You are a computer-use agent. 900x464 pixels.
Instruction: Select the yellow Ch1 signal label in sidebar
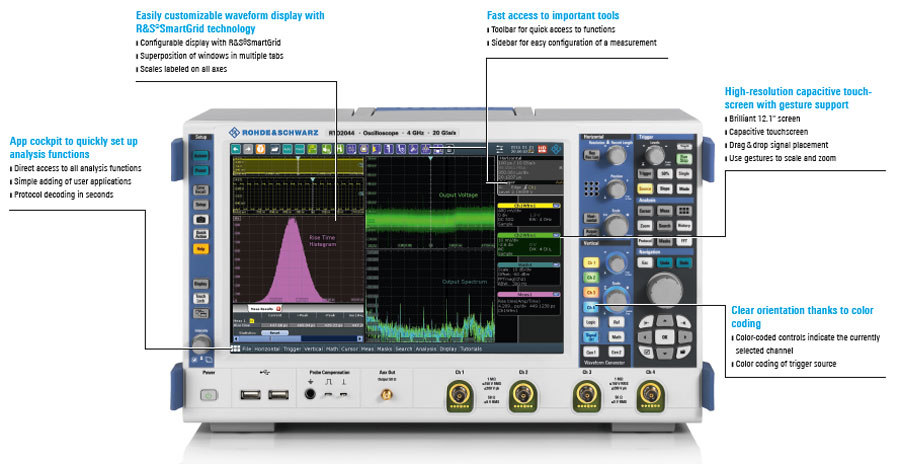tap(529, 205)
